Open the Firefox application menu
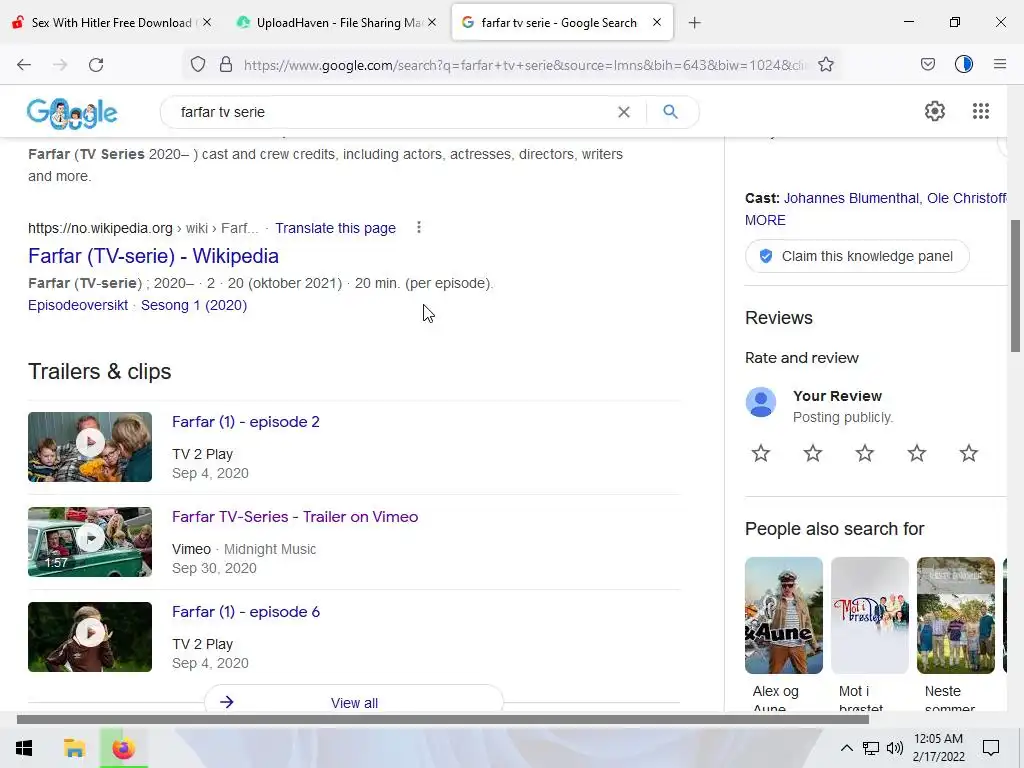The image size is (1024, 768). point(1000,64)
